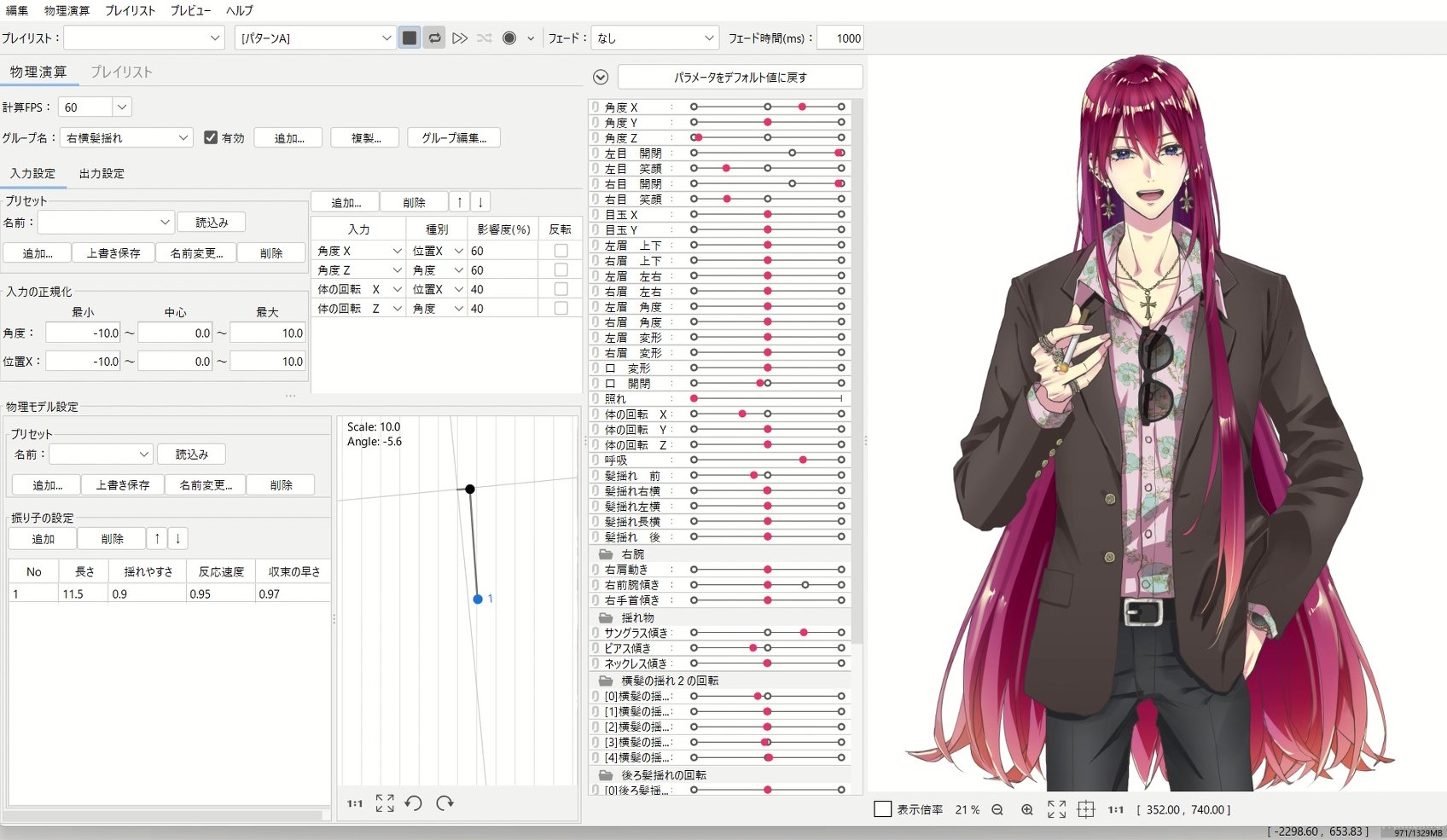The width and height of the screenshot is (1447, 840).
Task: Click the フェード時間 input field
Action: click(840, 38)
